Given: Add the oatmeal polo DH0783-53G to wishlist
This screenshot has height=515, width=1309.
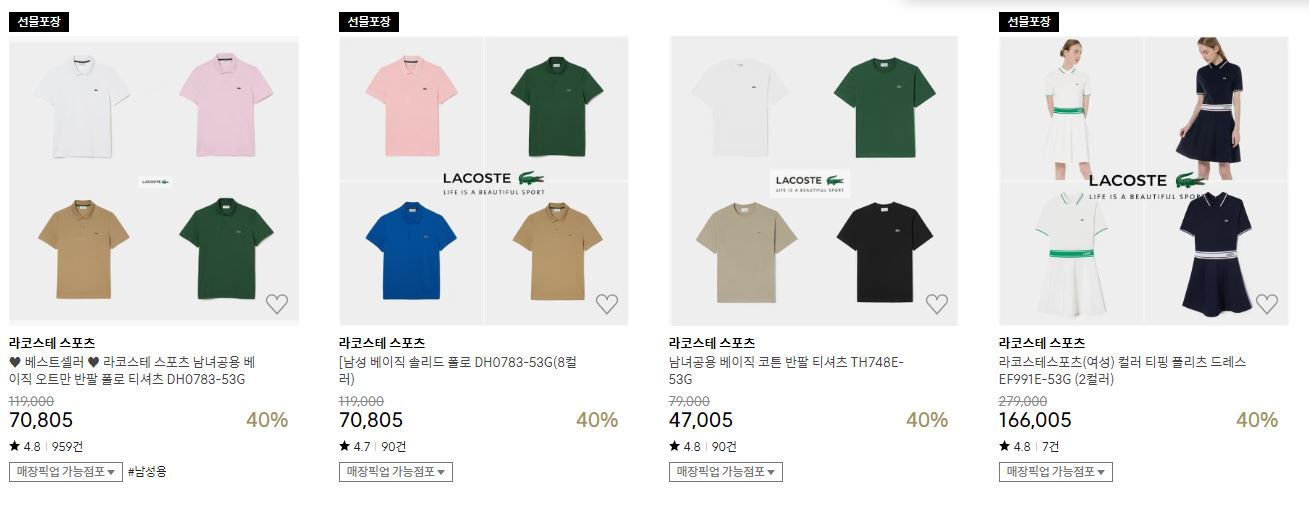Looking at the screenshot, I should pyautogui.click(x=277, y=304).
